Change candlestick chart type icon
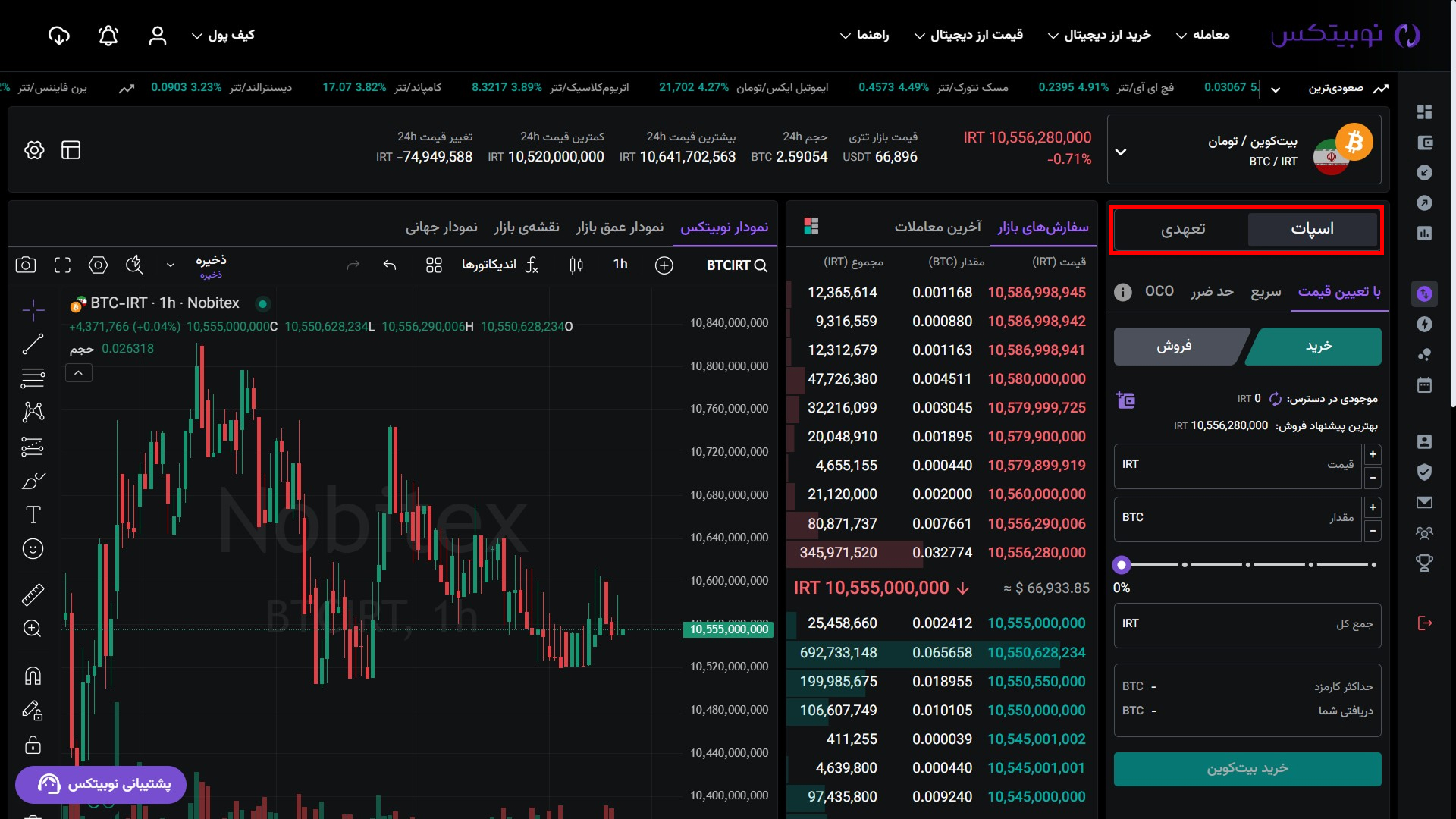 [x=576, y=265]
